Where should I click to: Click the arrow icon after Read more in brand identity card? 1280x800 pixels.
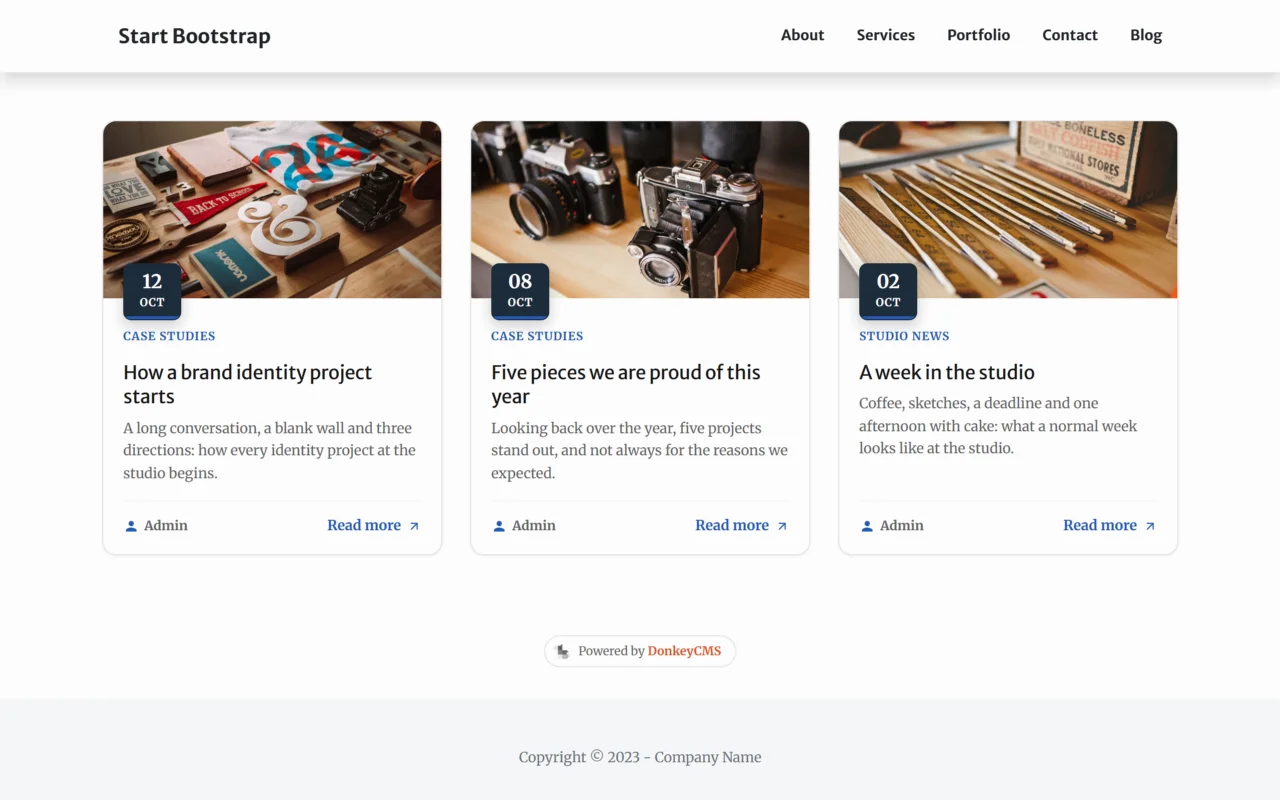tap(414, 526)
